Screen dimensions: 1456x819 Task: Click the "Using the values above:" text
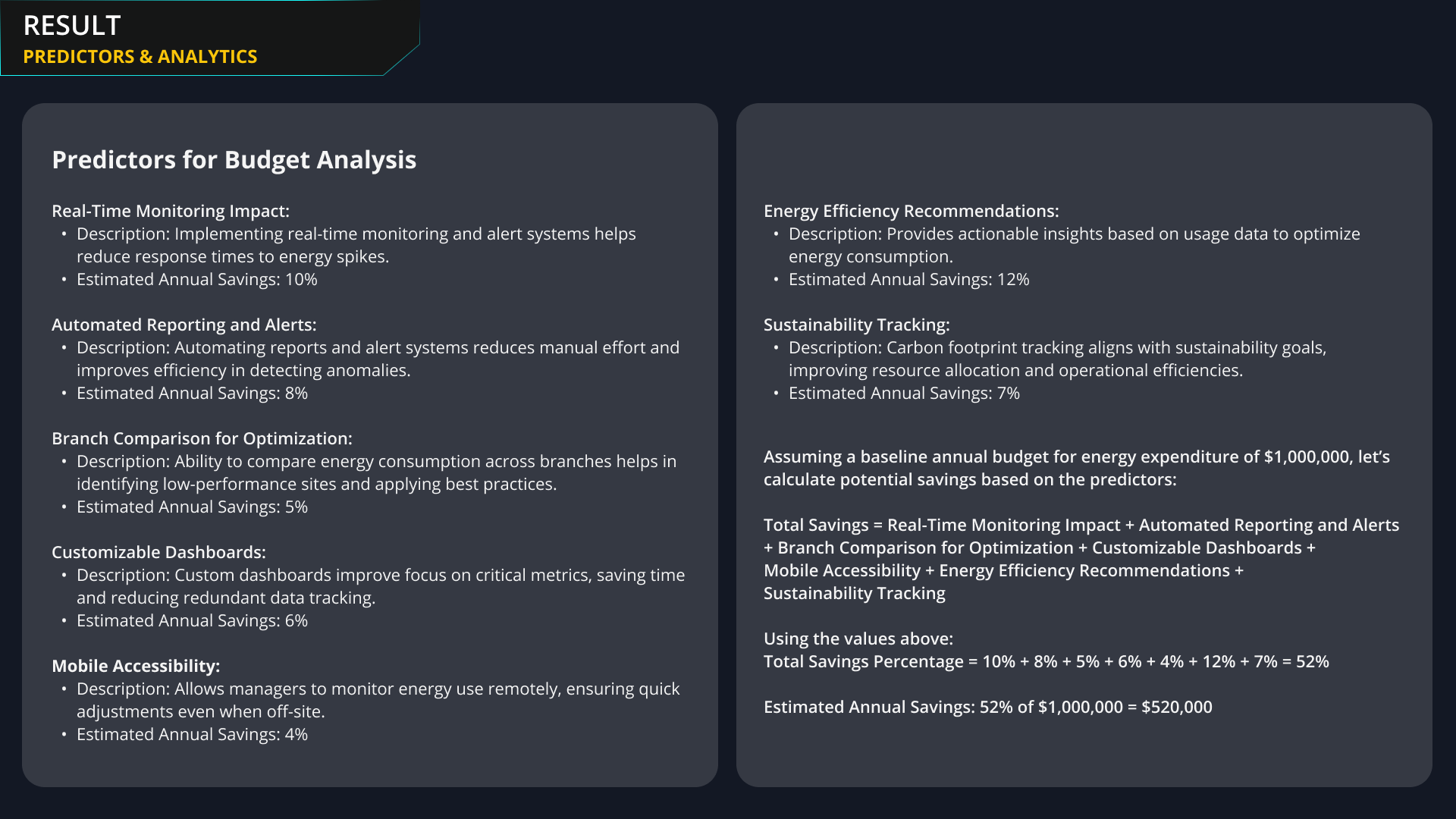[858, 639]
